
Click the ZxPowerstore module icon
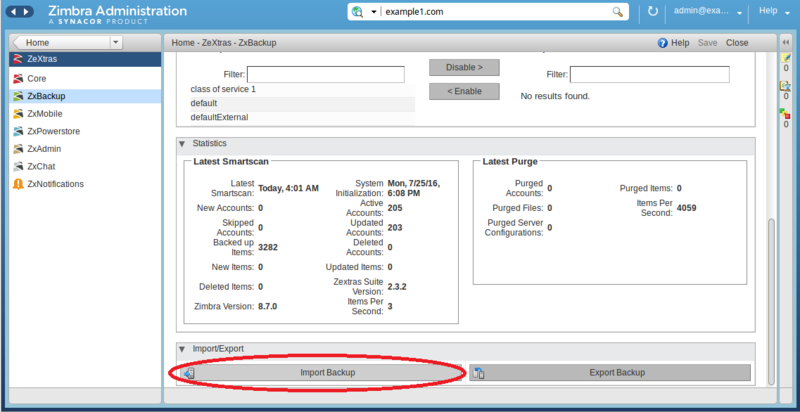pyautogui.click(x=18, y=131)
